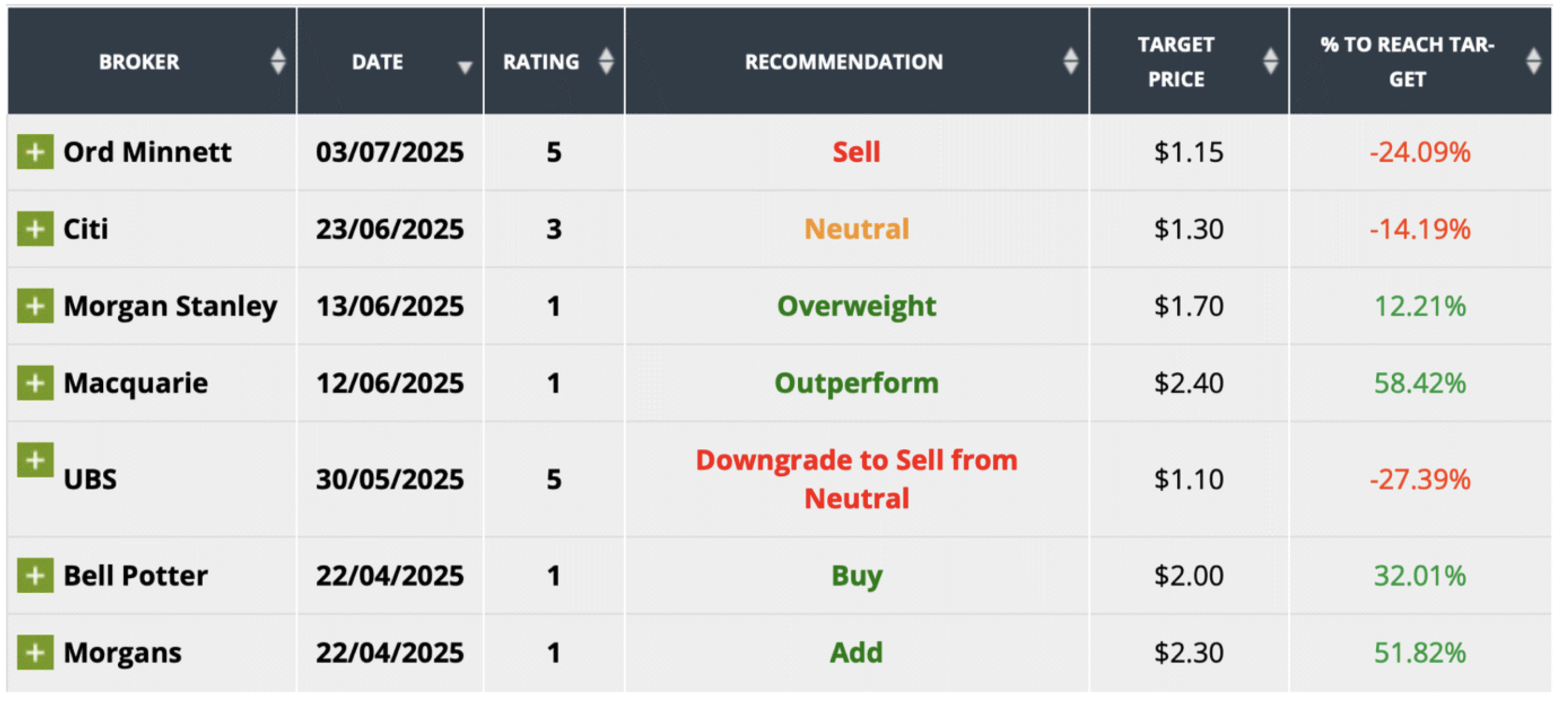This screenshot has height=713, width=1568.
Task: Expand the Ord Minnett row details
Action: (x=35, y=152)
